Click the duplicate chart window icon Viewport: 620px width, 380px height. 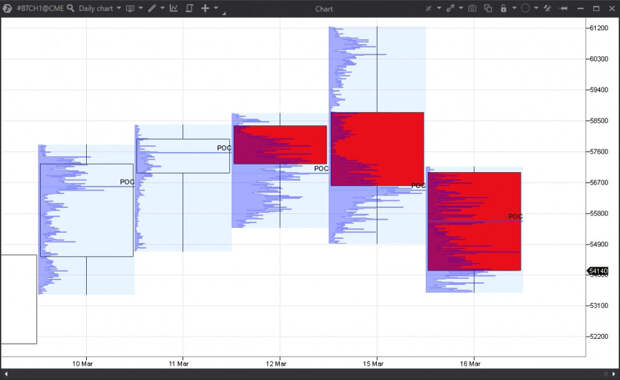click(x=488, y=8)
